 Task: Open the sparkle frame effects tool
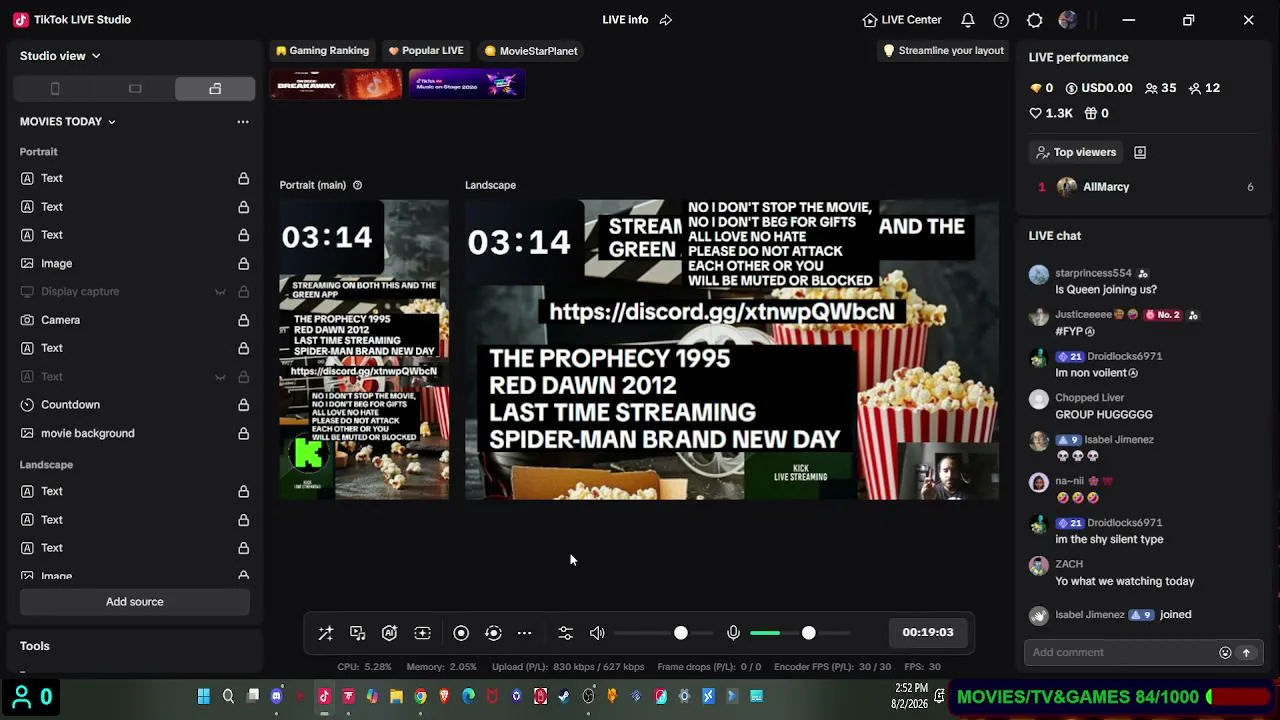[423, 633]
